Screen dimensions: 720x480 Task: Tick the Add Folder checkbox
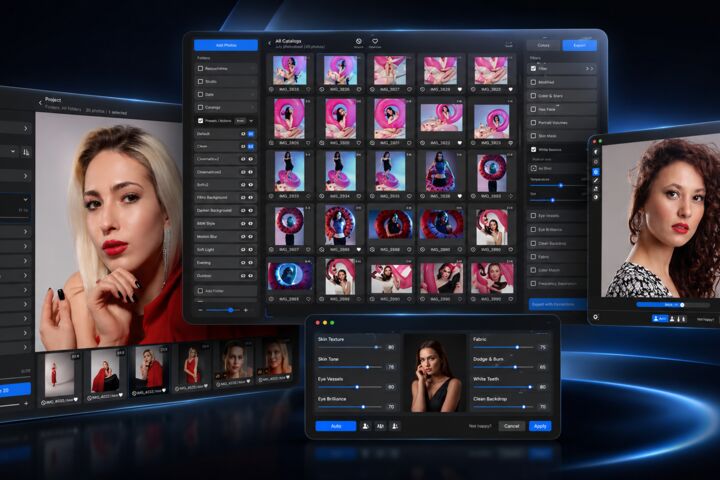point(200,291)
